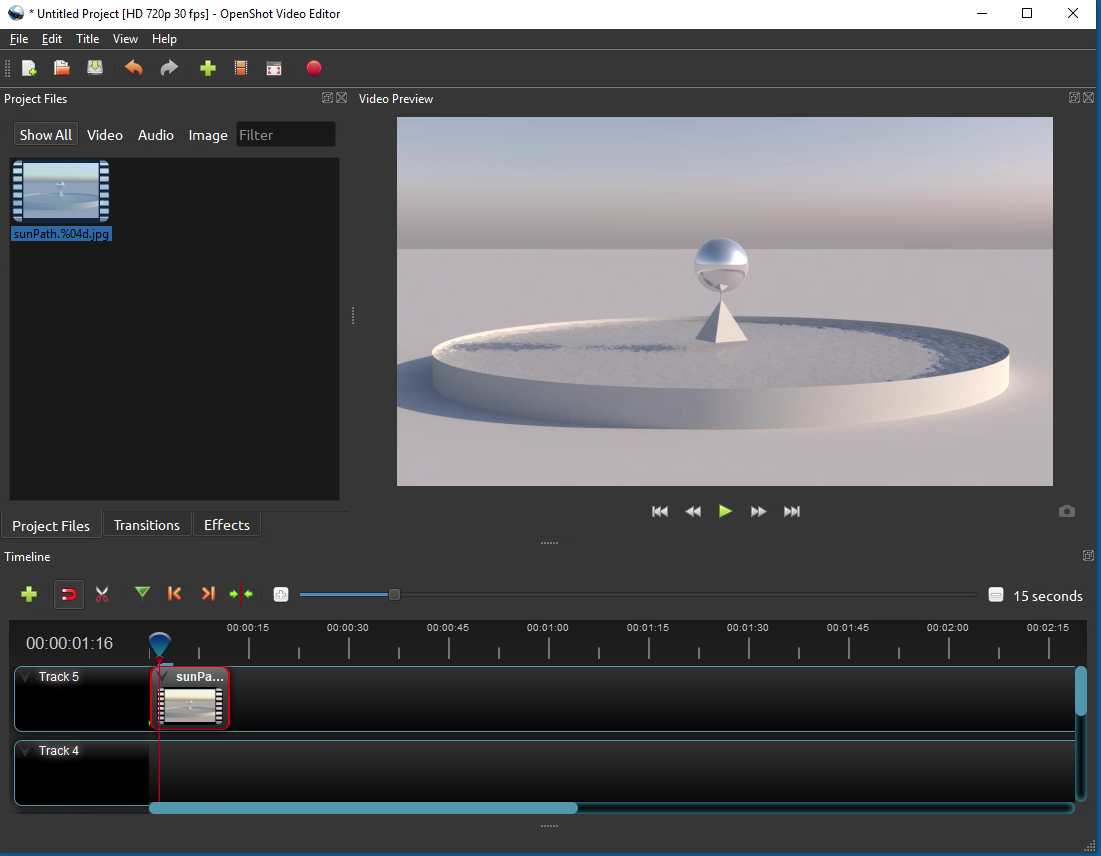Collapse Track 4 using its chevron

point(25,750)
